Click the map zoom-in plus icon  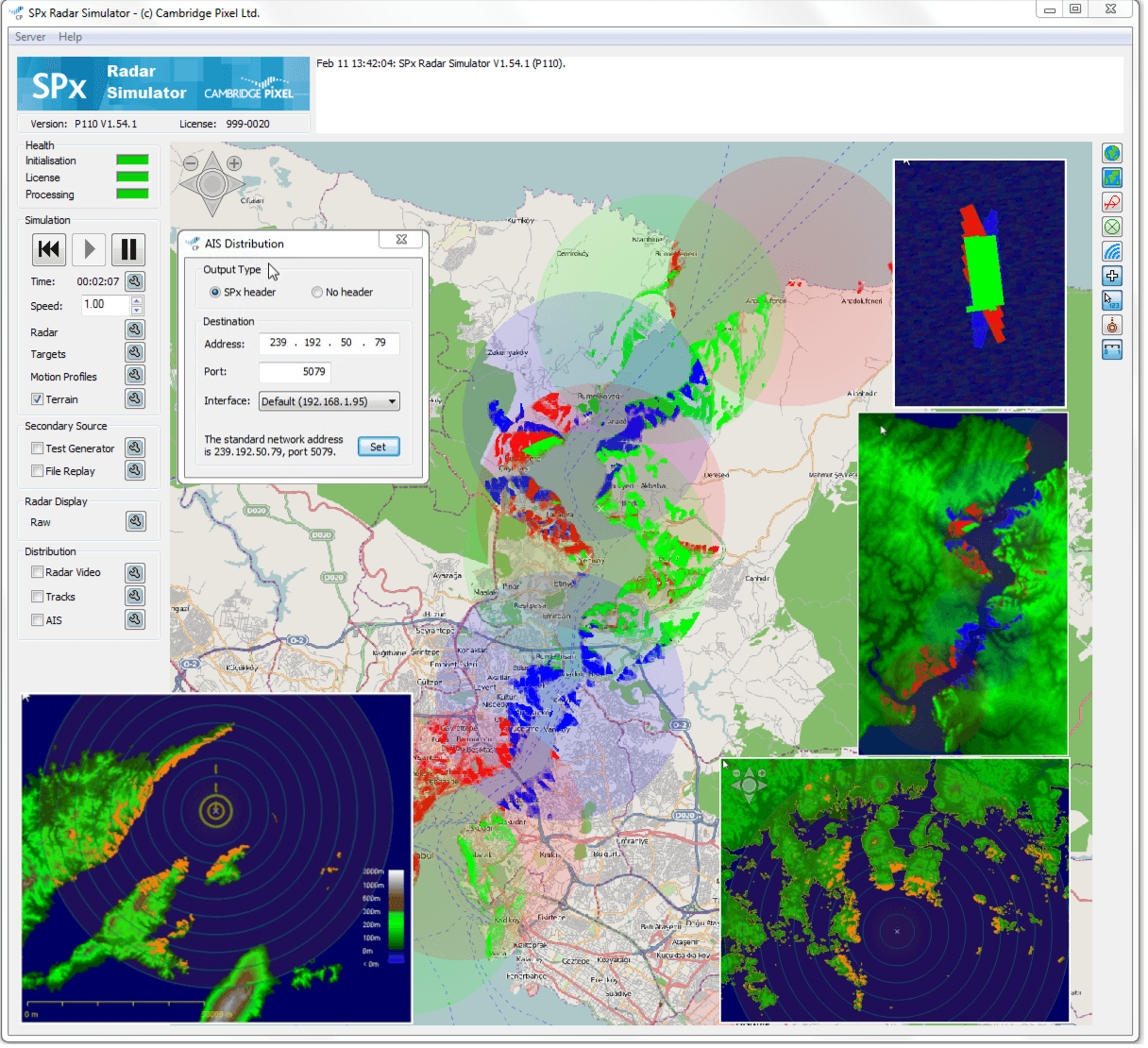click(234, 163)
